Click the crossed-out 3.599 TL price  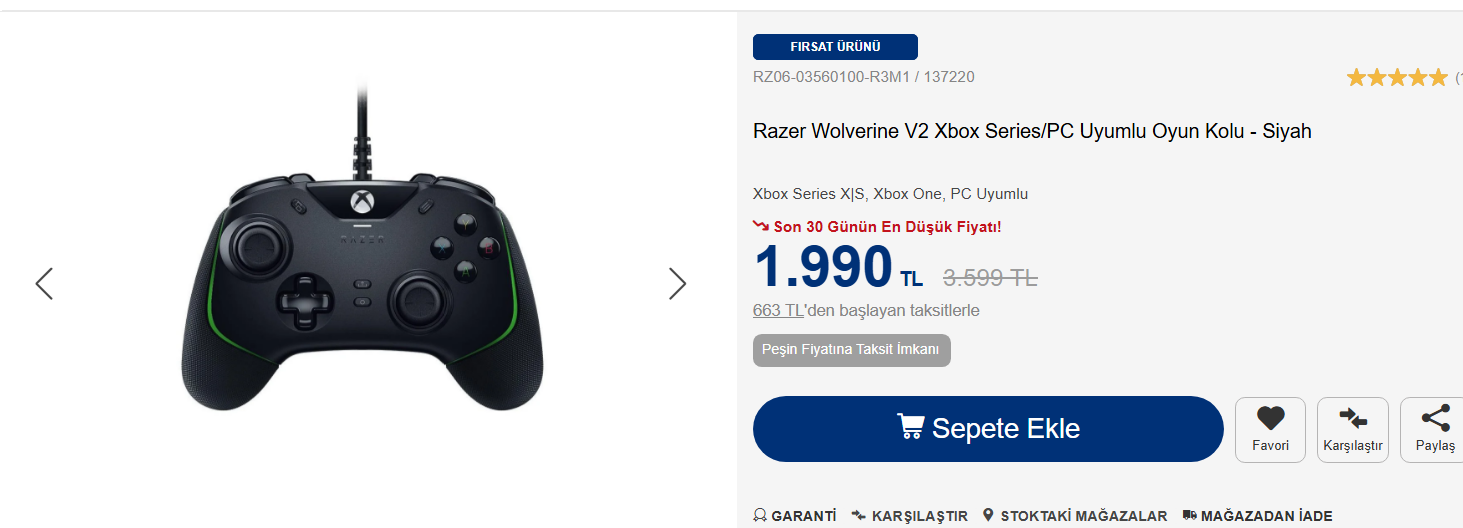990,278
